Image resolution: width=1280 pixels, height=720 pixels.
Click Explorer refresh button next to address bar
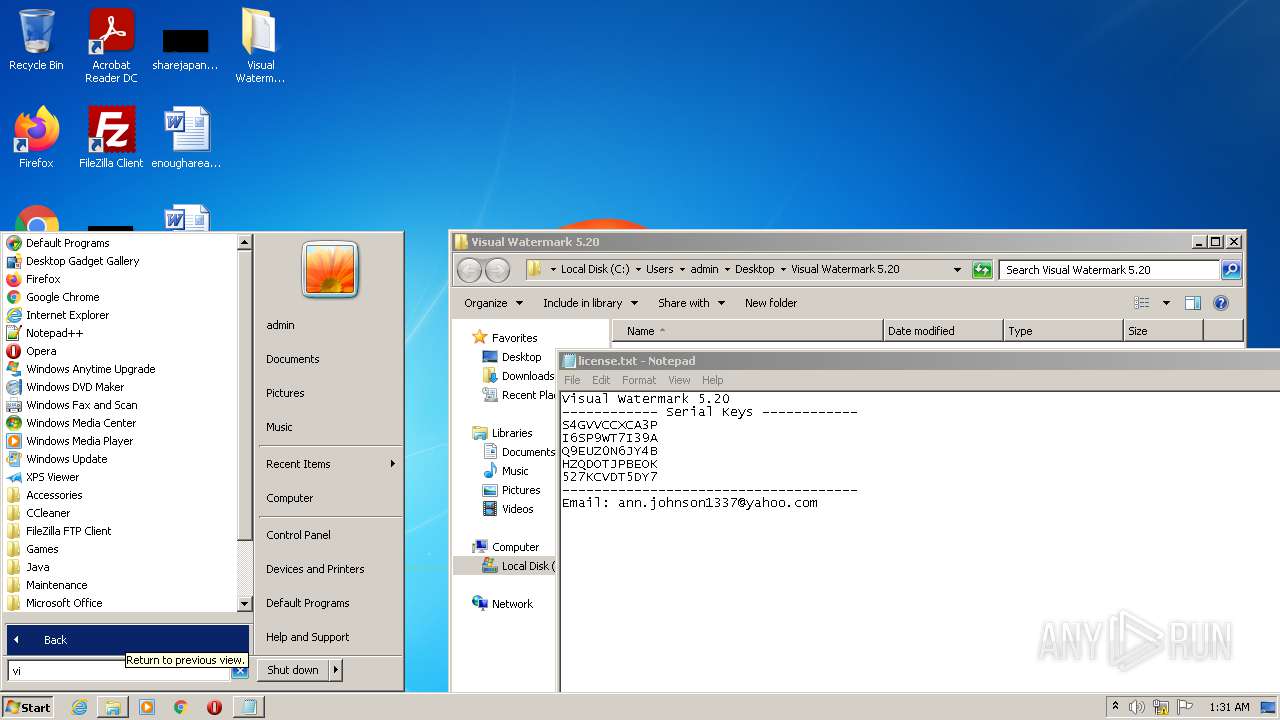[982, 270]
